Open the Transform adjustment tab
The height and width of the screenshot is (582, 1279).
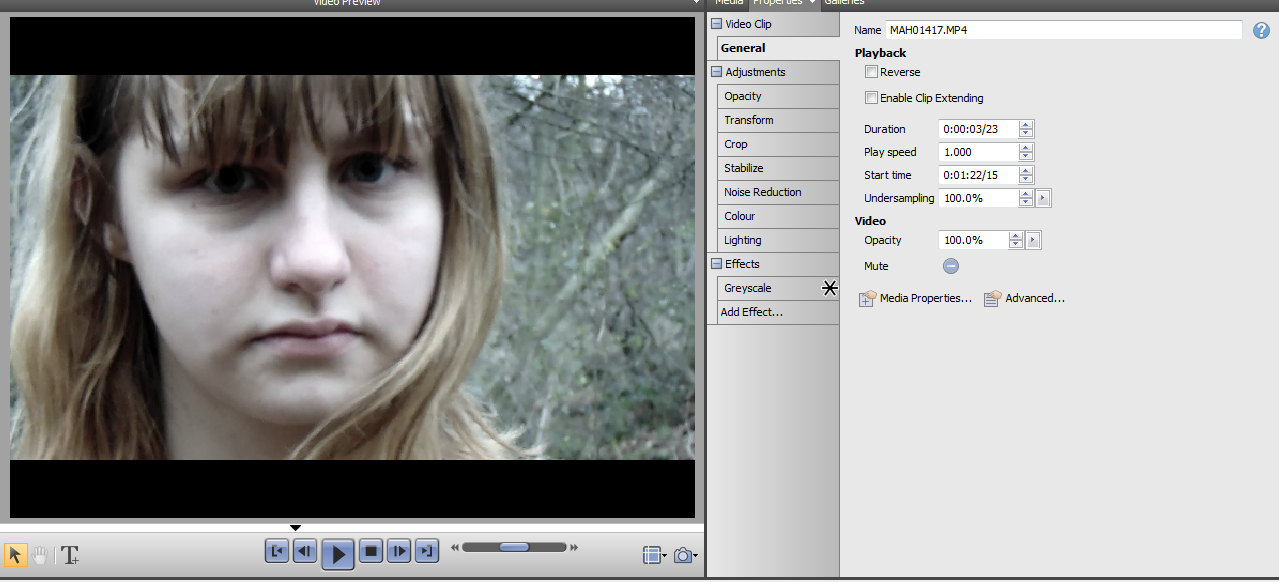click(x=778, y=120)
